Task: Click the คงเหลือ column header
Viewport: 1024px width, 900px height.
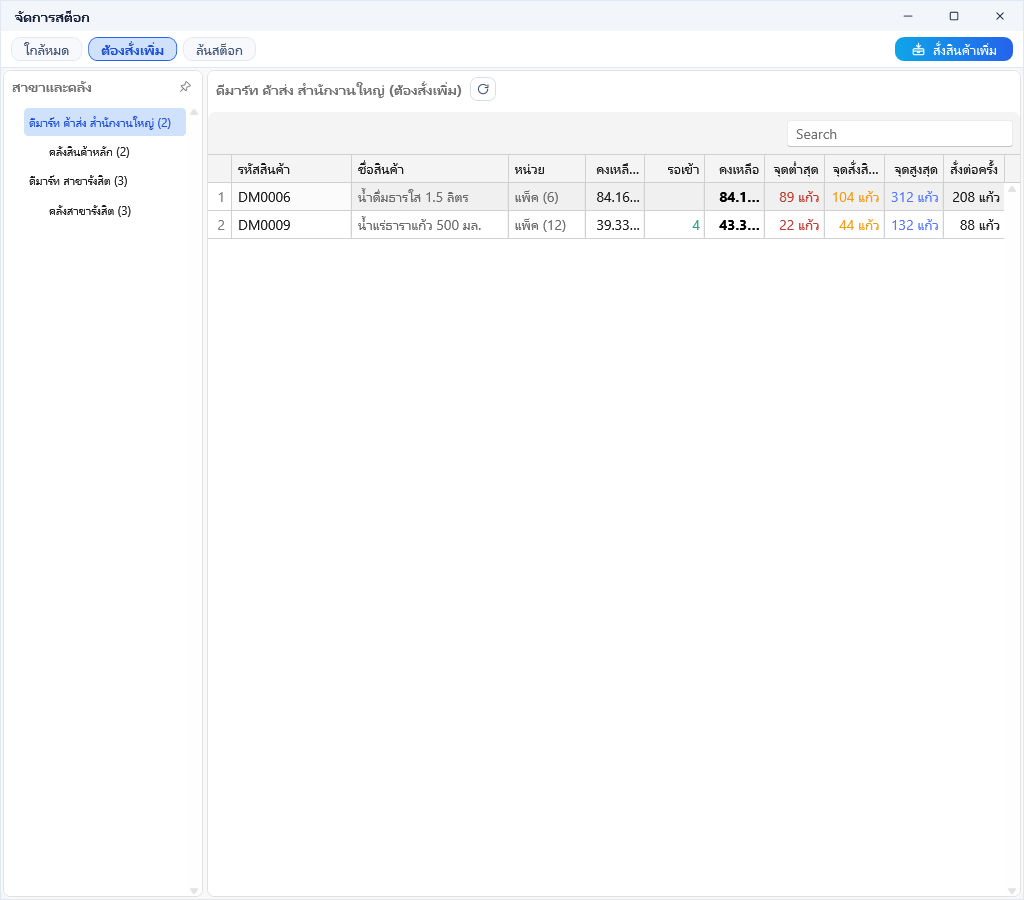Action: tap(735, 169)
